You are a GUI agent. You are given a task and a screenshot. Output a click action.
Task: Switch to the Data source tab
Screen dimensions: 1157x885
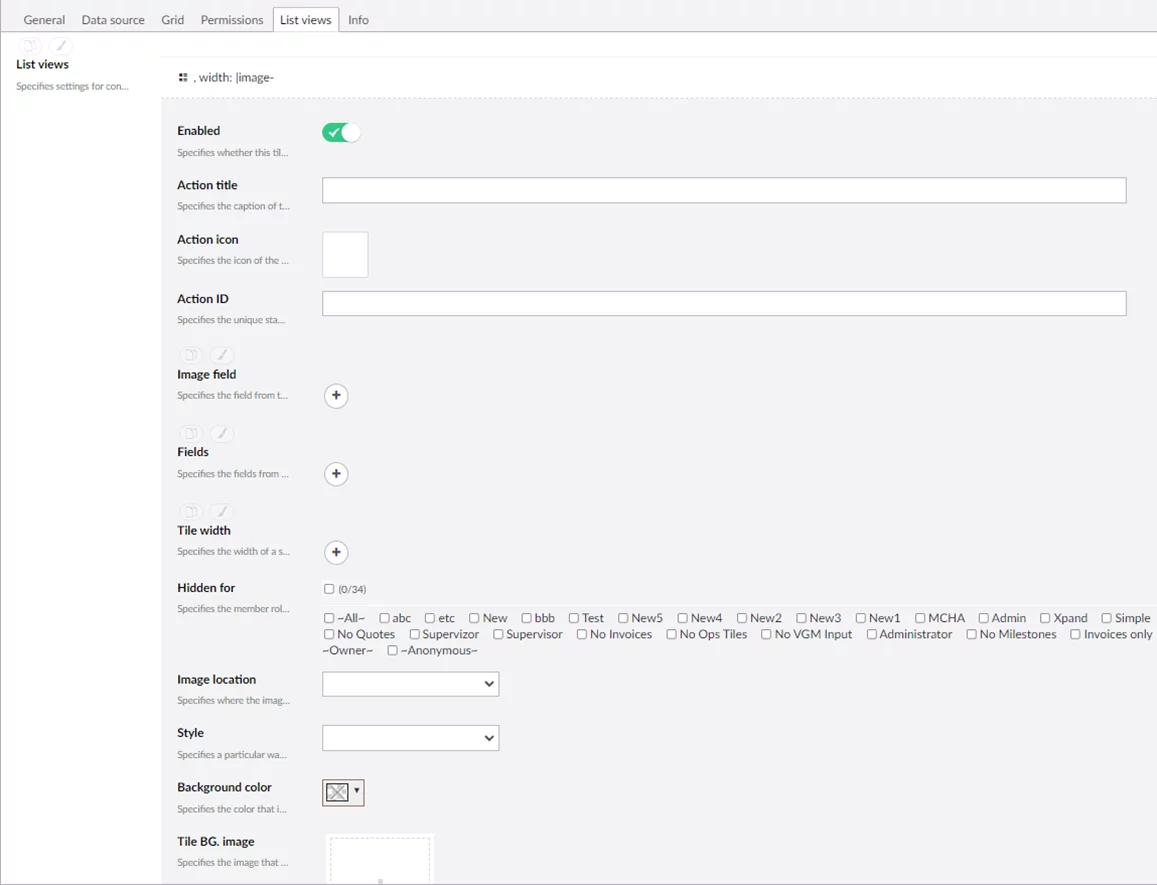pyautogui.click(x=113, y=20)
